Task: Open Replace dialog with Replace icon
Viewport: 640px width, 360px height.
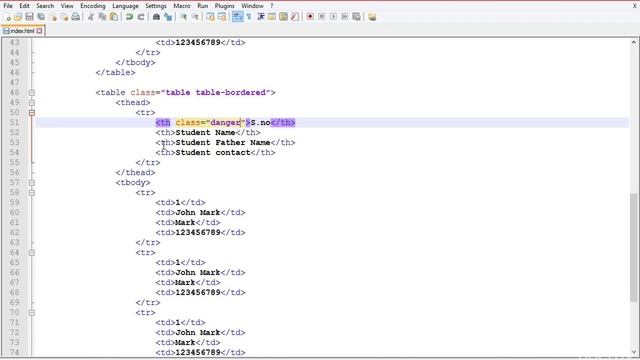Action: 168,17
